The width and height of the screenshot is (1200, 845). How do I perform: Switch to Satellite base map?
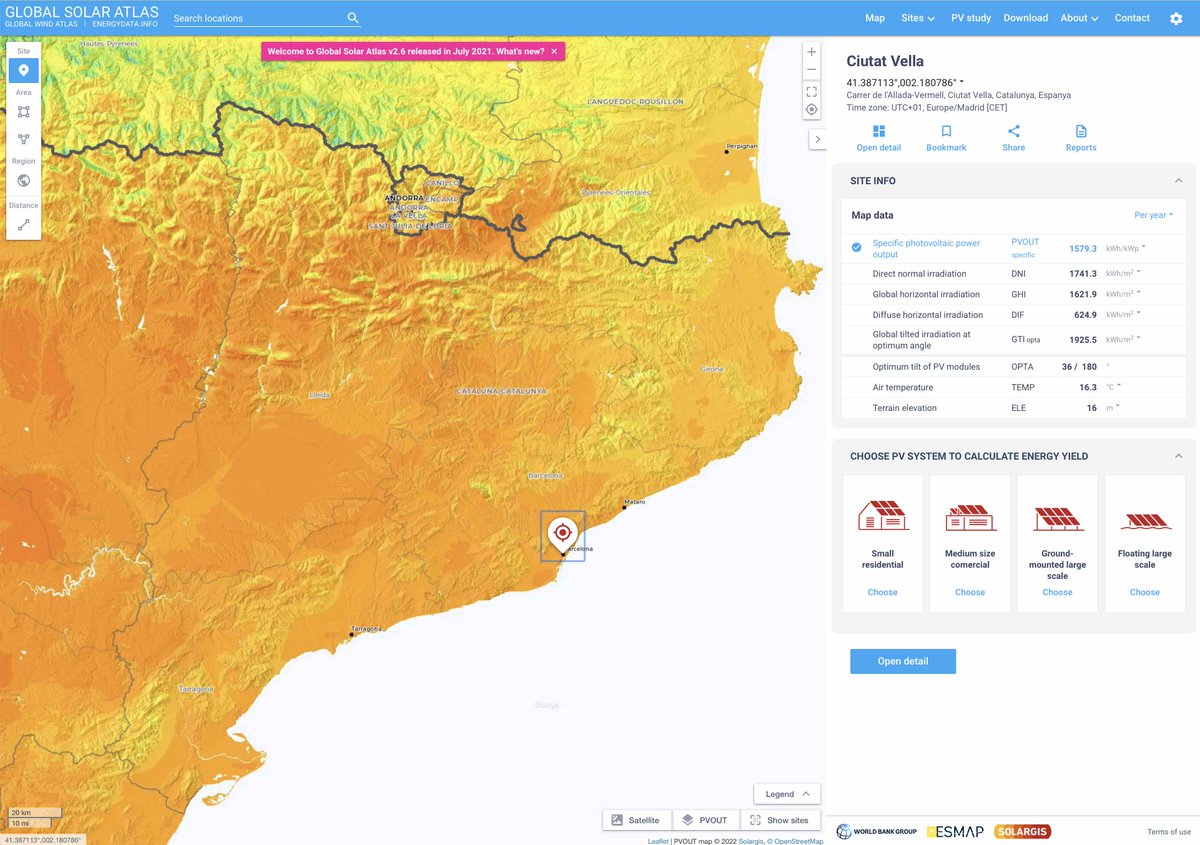point(637,820)
